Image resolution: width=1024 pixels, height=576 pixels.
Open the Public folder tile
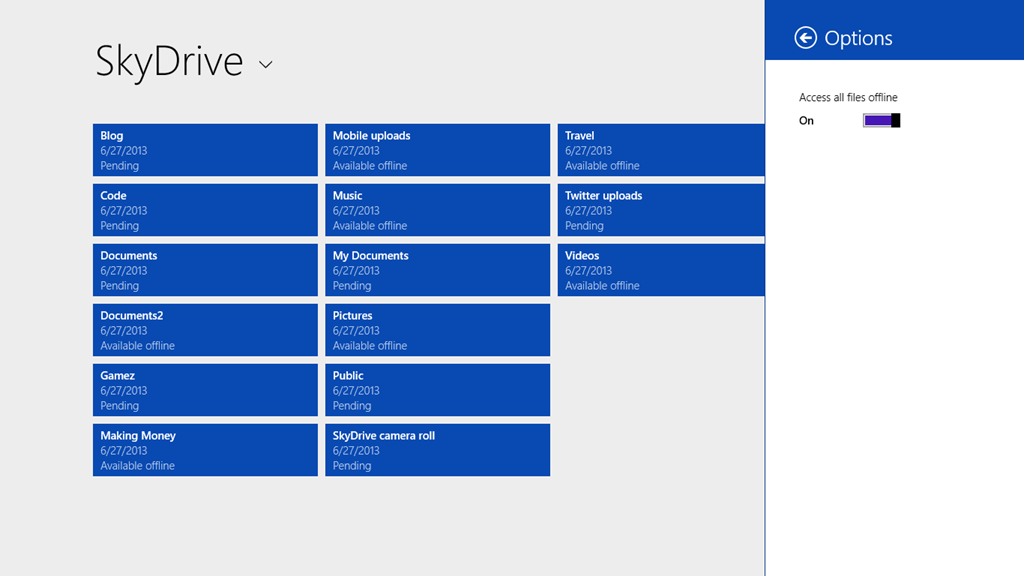(438, 390)
